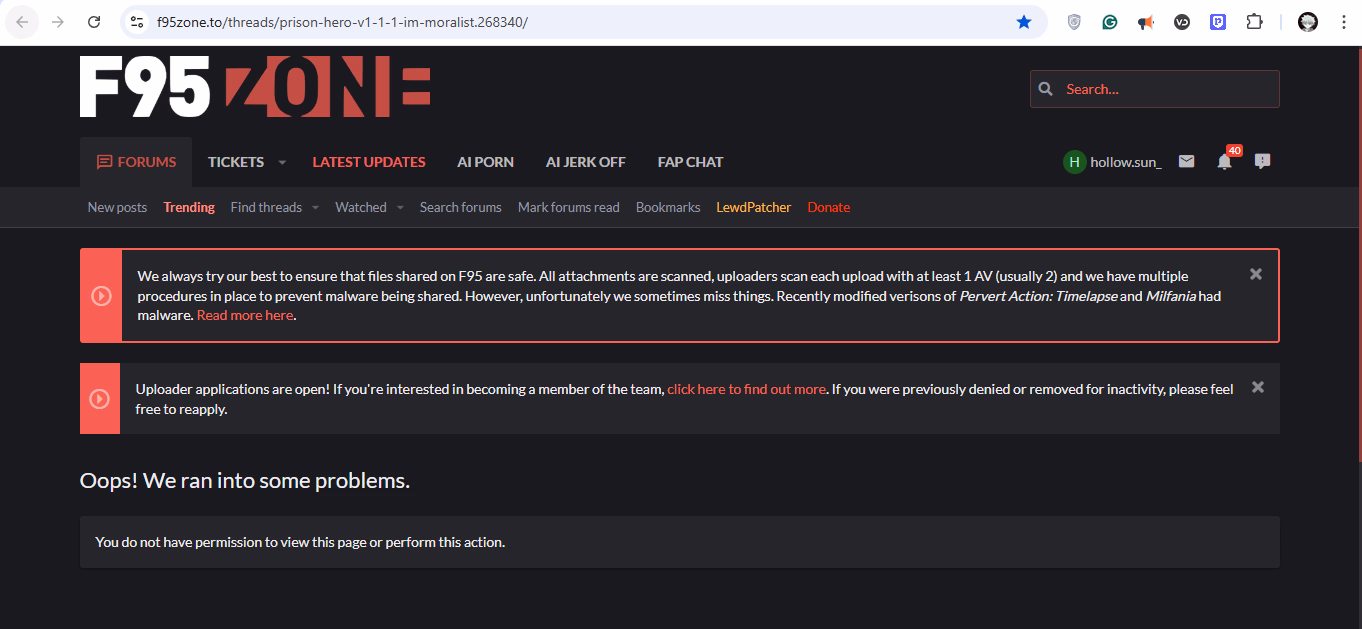
Task: Click play icon on uploader notice
Action: click(x=100, y=399)
